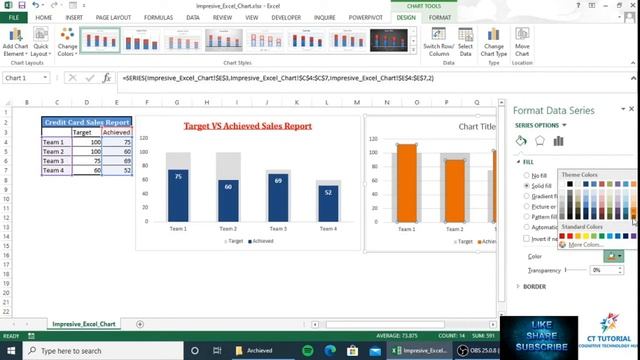The image size is (640, 360).
Task: Click the Excel Help question mark icon
Action: click(x=578, y=5)
